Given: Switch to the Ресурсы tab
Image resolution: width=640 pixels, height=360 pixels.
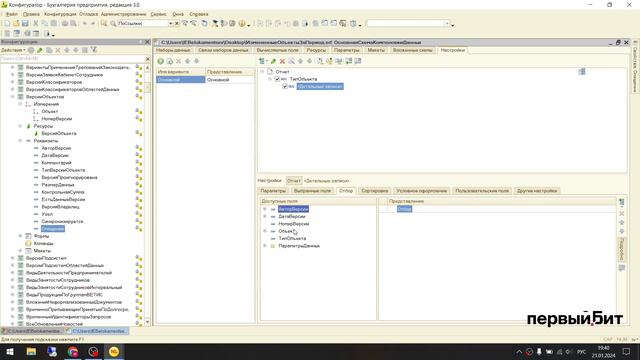Looking at the screenshot, I should [x=316, y=50].
